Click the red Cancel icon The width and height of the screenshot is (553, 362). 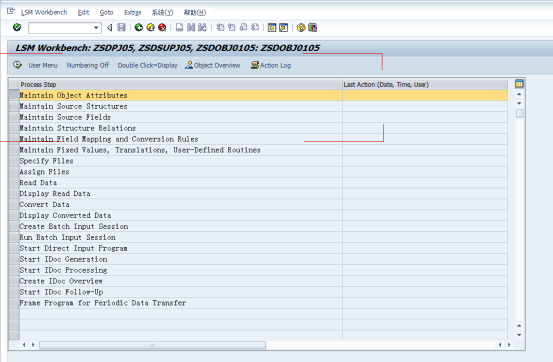click(162, 27)
